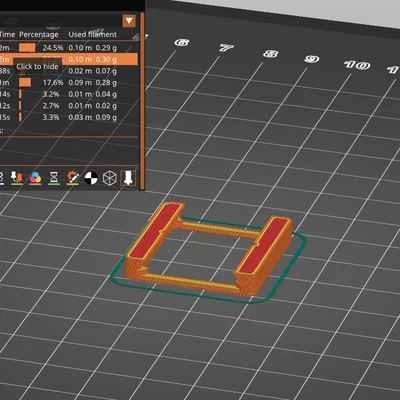Hide the feature row showing 17.6%

(69, 82)
